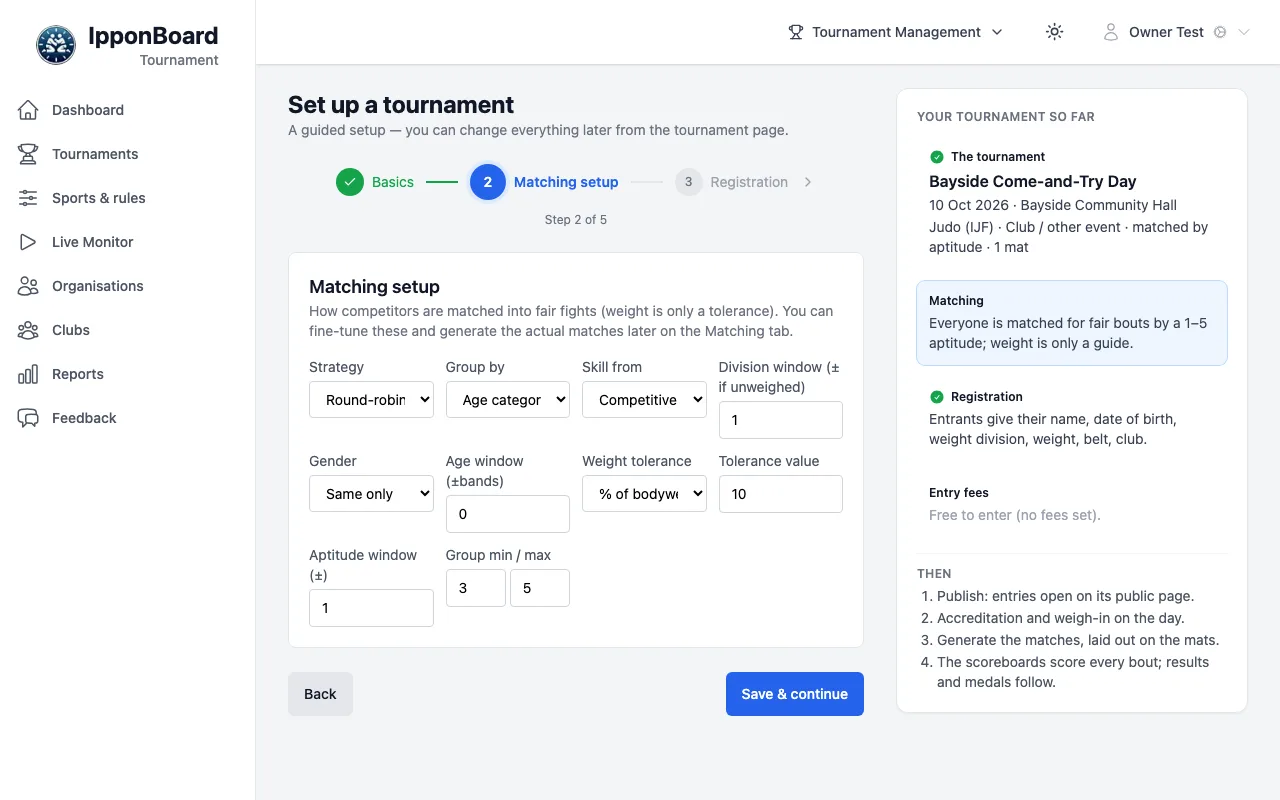The width and height of the screenshot is (1280, 800).
Task: Click the Group max input showing 5
Action: 540,588
